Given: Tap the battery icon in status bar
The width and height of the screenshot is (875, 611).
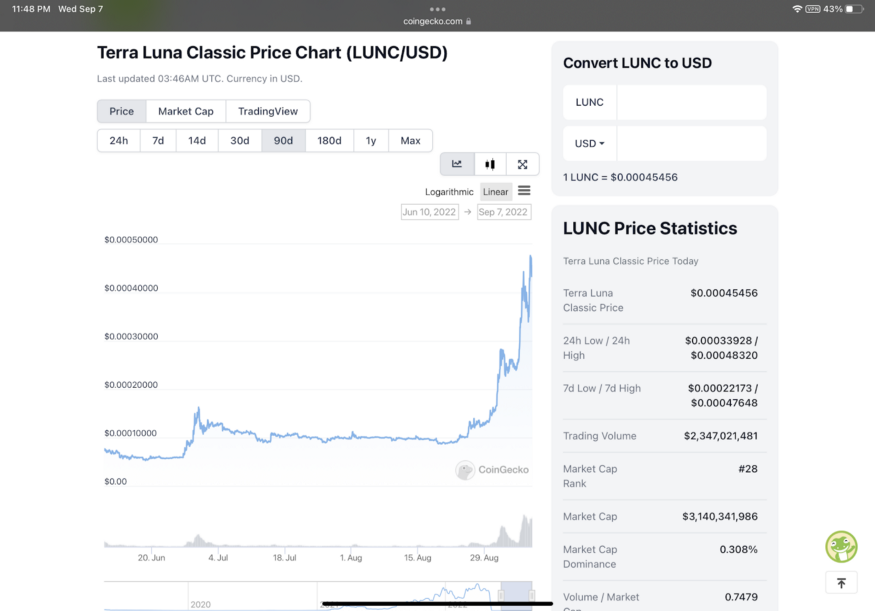Looking at the screenshot, I should point(854,9).
